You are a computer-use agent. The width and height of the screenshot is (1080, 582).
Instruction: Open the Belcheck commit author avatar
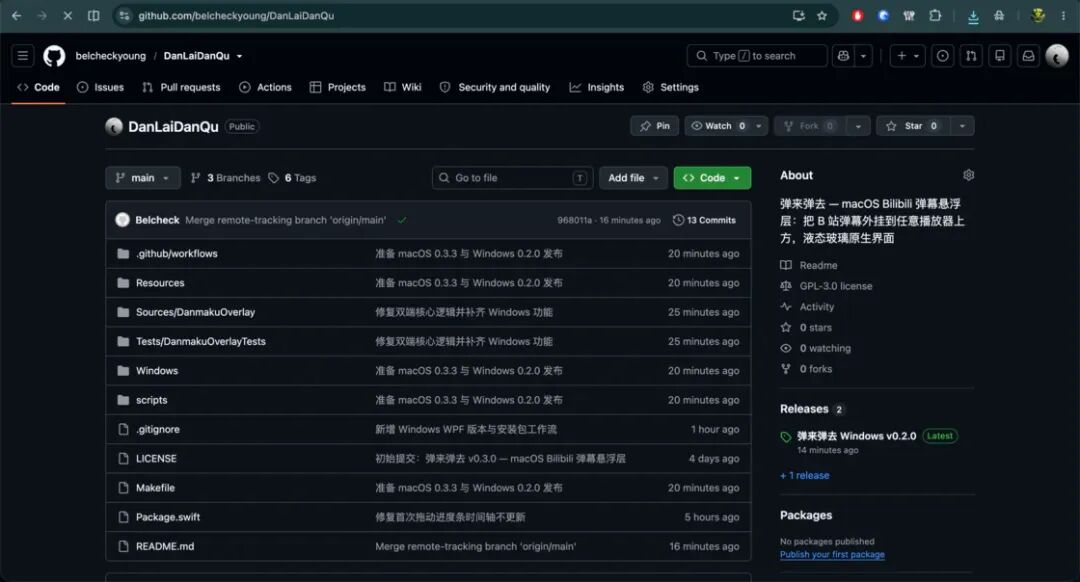[123, 220]
